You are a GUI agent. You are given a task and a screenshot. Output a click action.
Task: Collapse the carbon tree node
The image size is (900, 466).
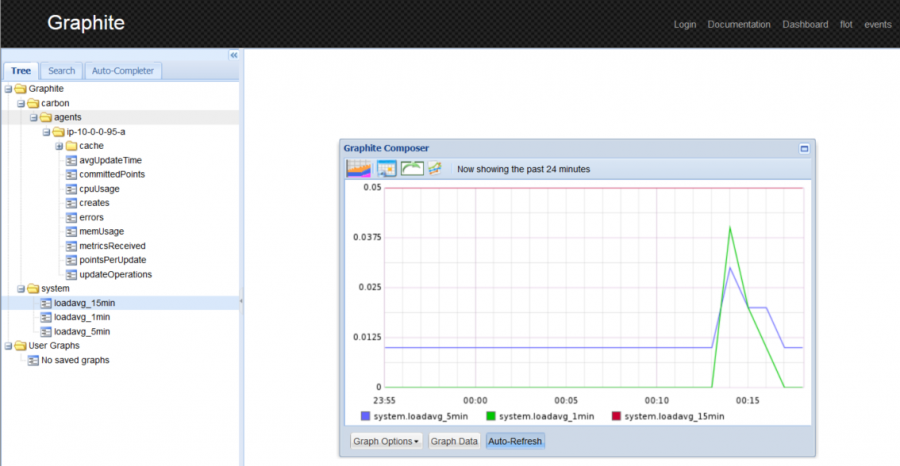click(x=21, y=103)
